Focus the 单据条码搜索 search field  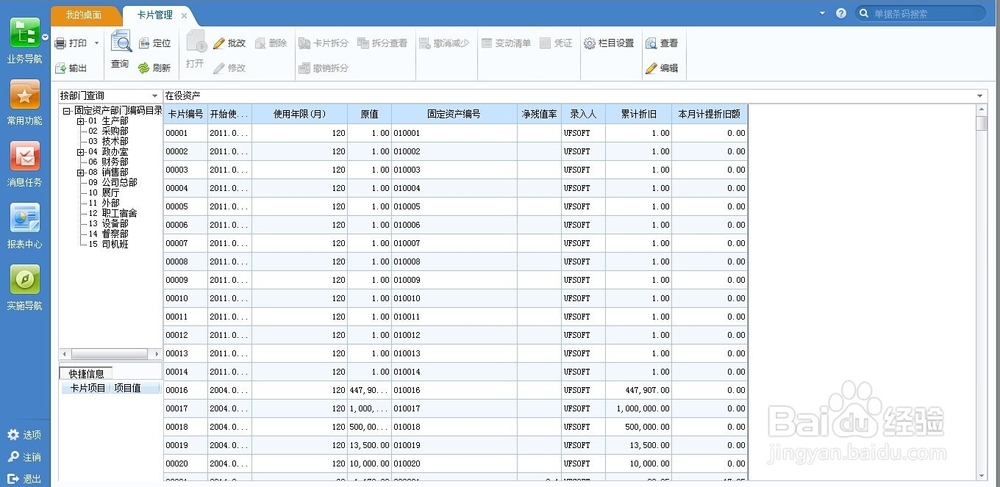click(x=921, y=13)
